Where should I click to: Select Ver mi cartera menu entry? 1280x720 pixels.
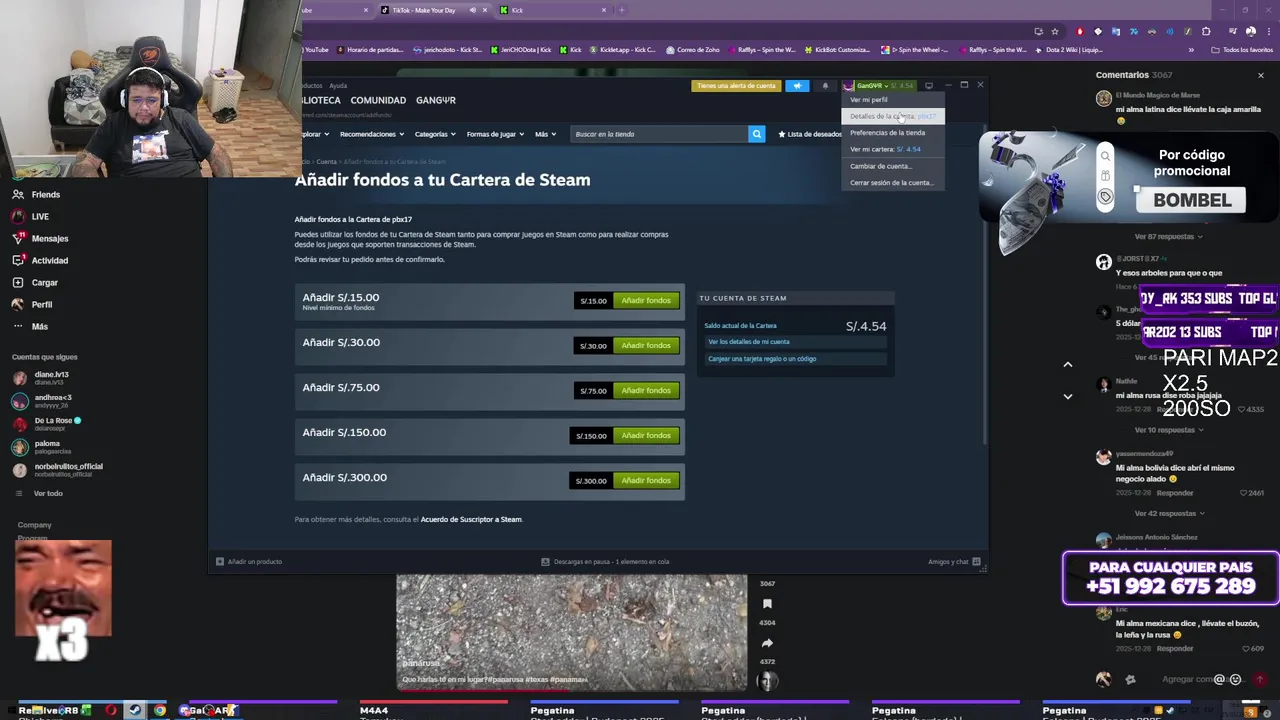pos(892,149)
